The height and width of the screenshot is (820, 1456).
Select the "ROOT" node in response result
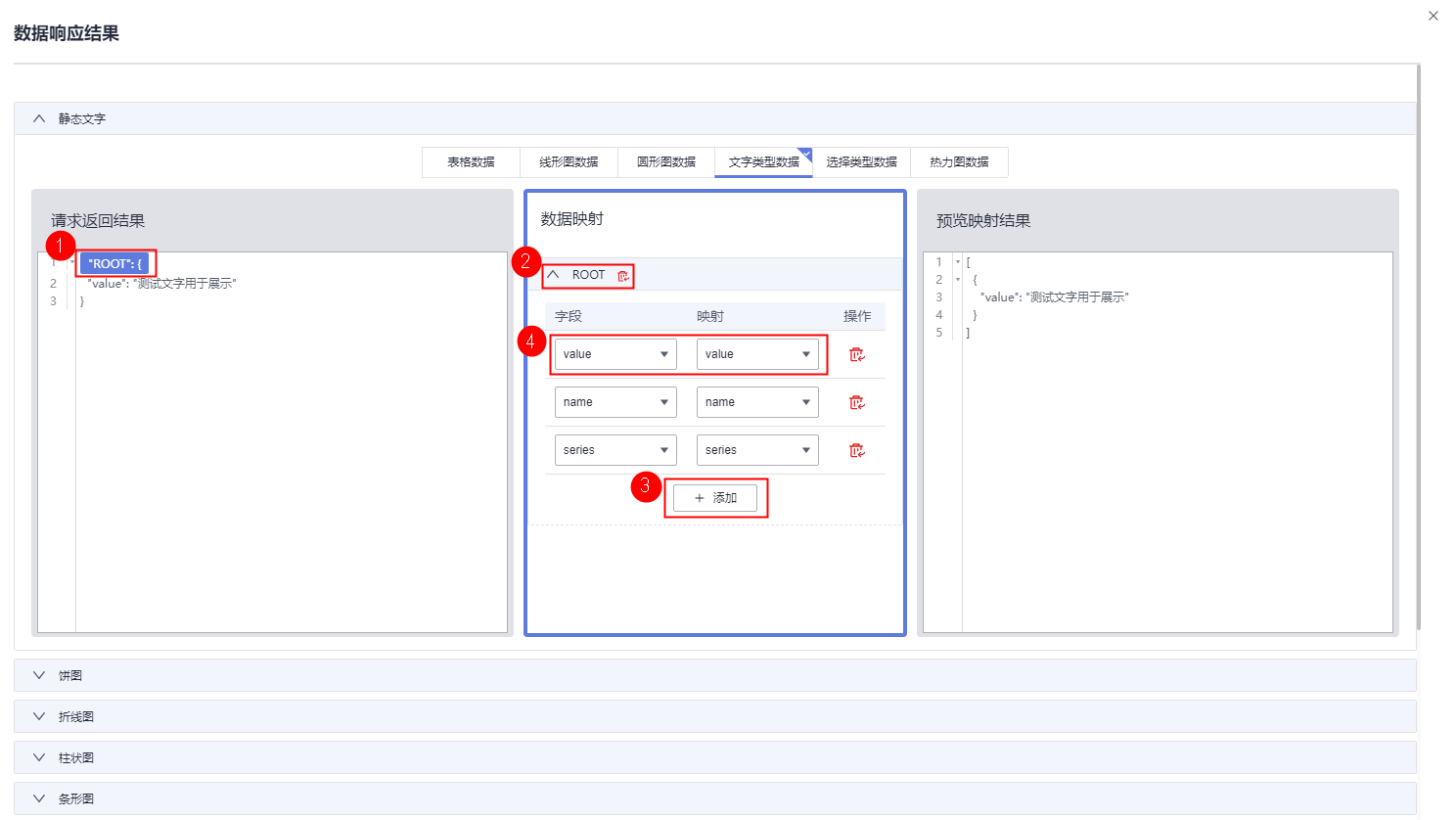114,263
